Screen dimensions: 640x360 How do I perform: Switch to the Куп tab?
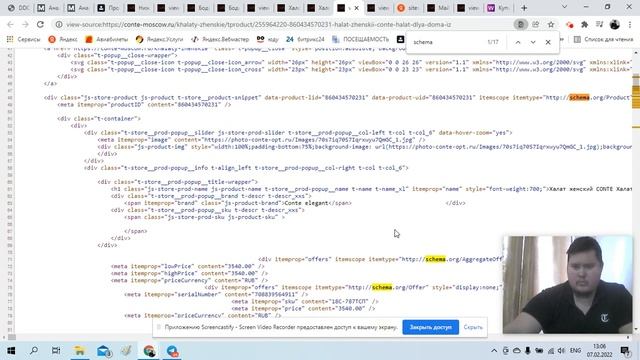coord(498,8)
